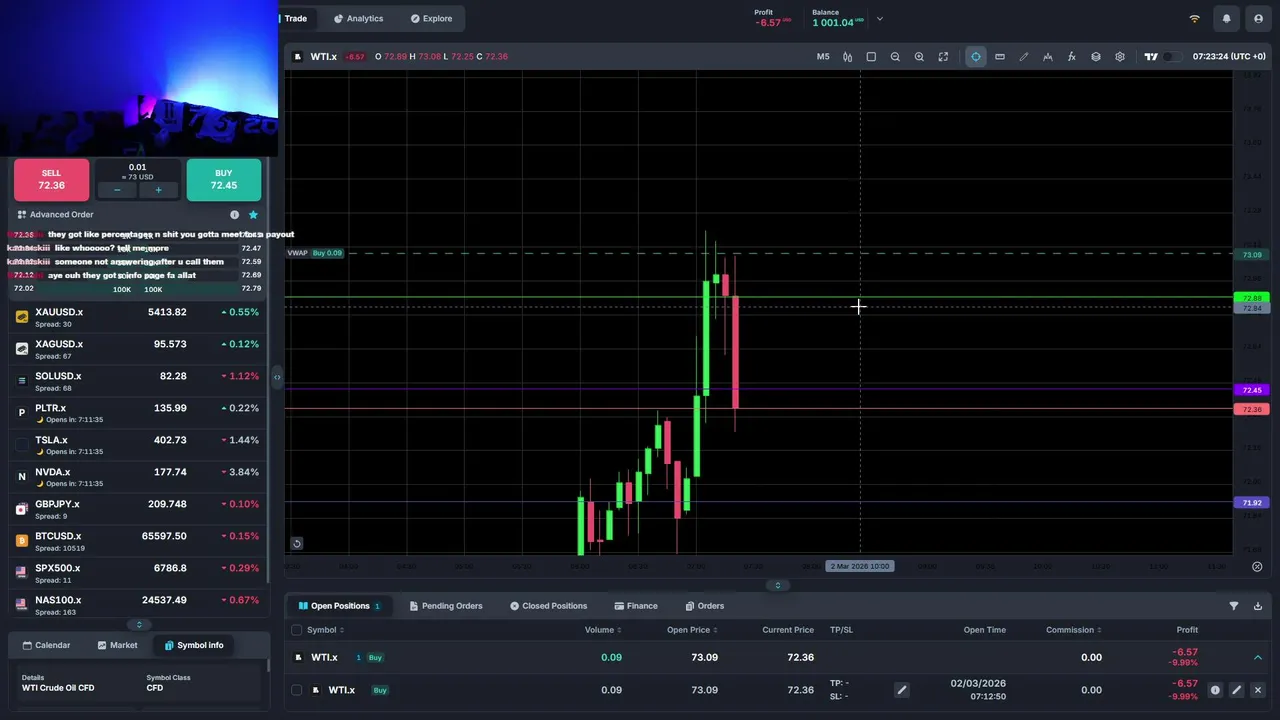Click the rectangle layout icon in chart toolbar
The image size is (1280, 720).
coord(871,57)
